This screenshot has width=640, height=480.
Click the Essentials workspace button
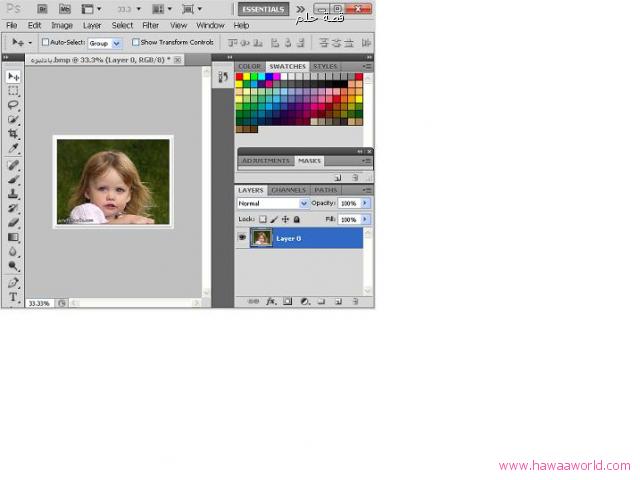coord(262,8)
